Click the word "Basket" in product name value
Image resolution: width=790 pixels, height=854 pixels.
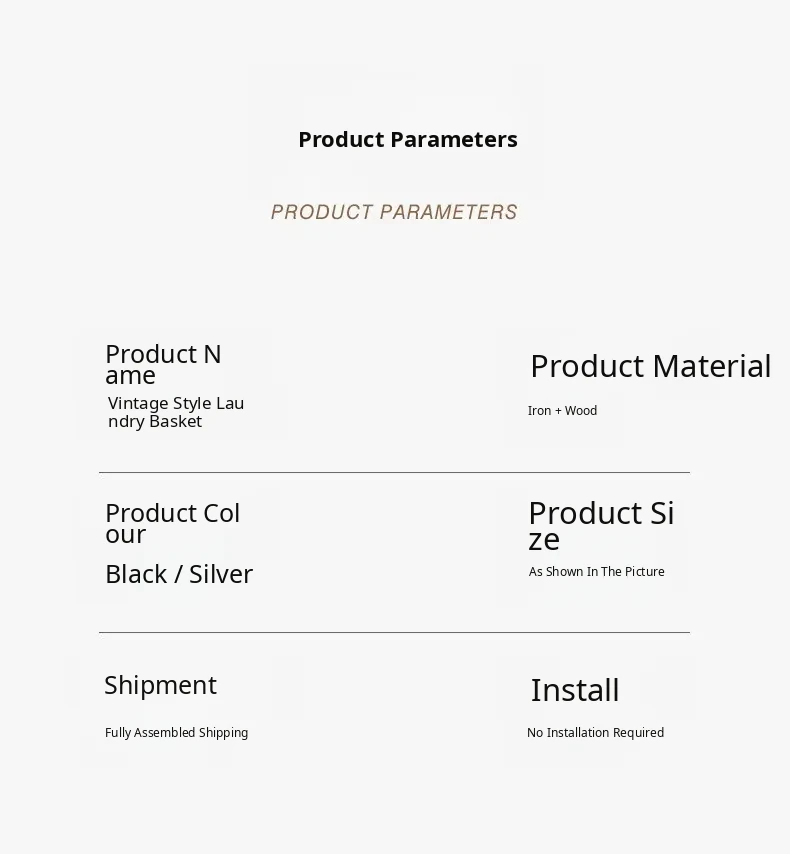coord(176,422)
